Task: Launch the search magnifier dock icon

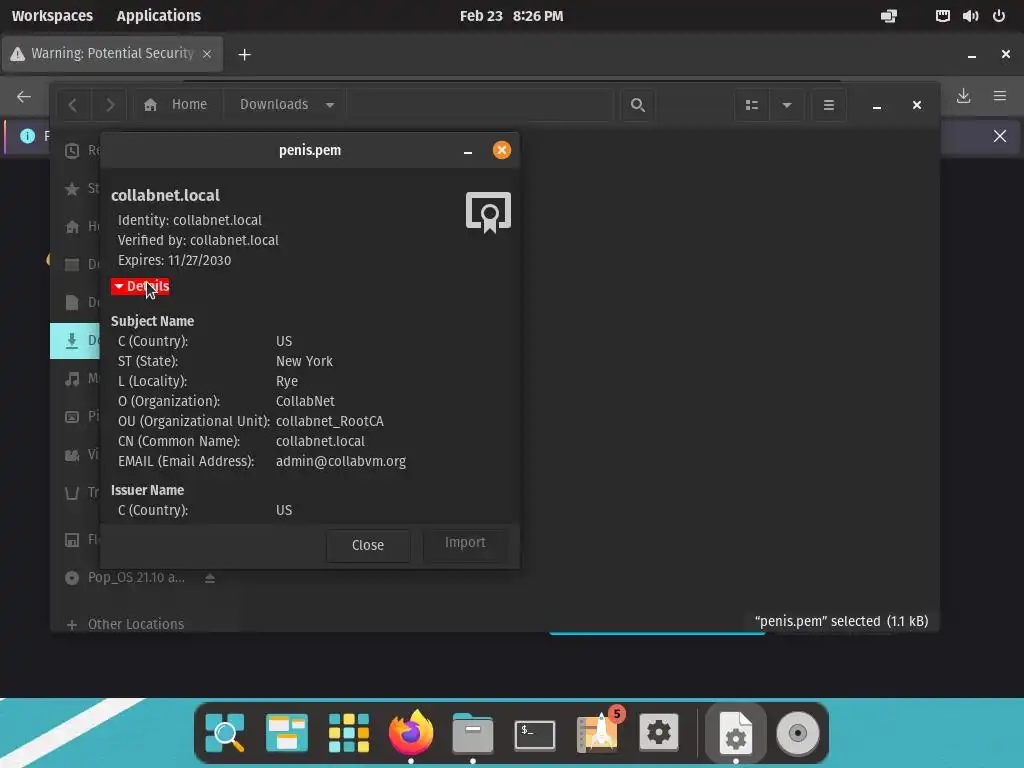Action: coord(225,733)
